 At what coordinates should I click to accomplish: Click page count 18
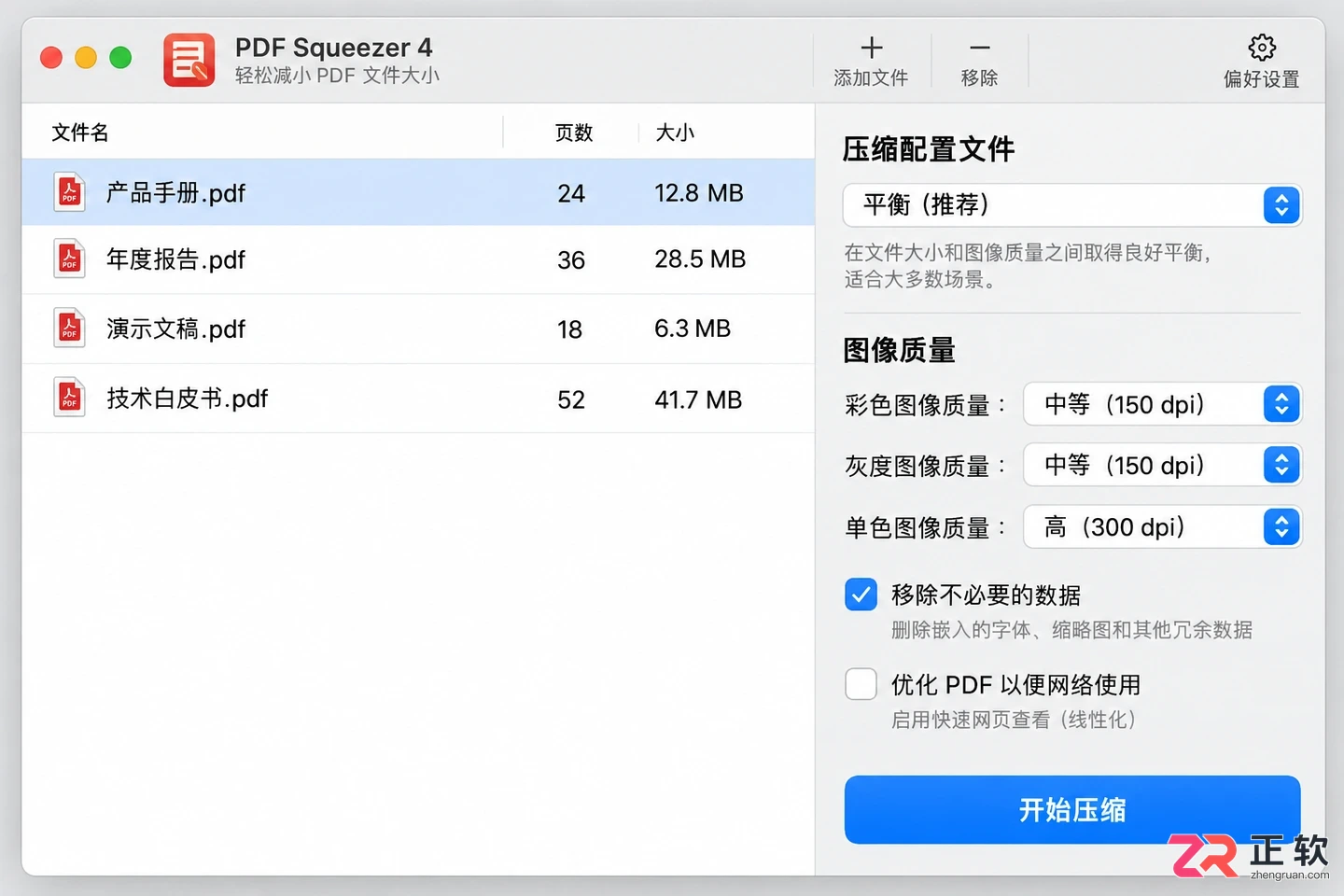[569, 329]
